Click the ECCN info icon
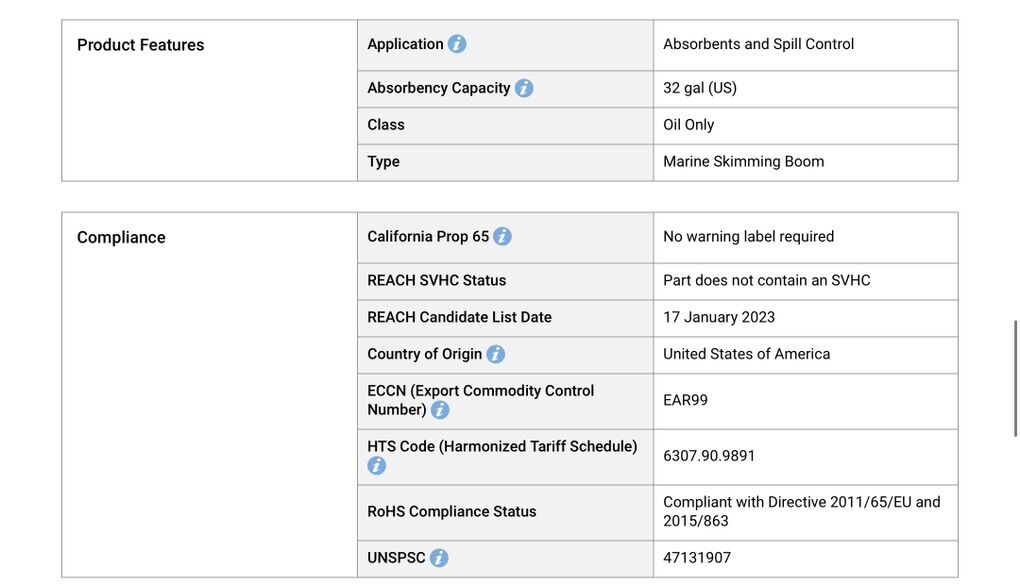1020x584 pixels. pos(440,410)
